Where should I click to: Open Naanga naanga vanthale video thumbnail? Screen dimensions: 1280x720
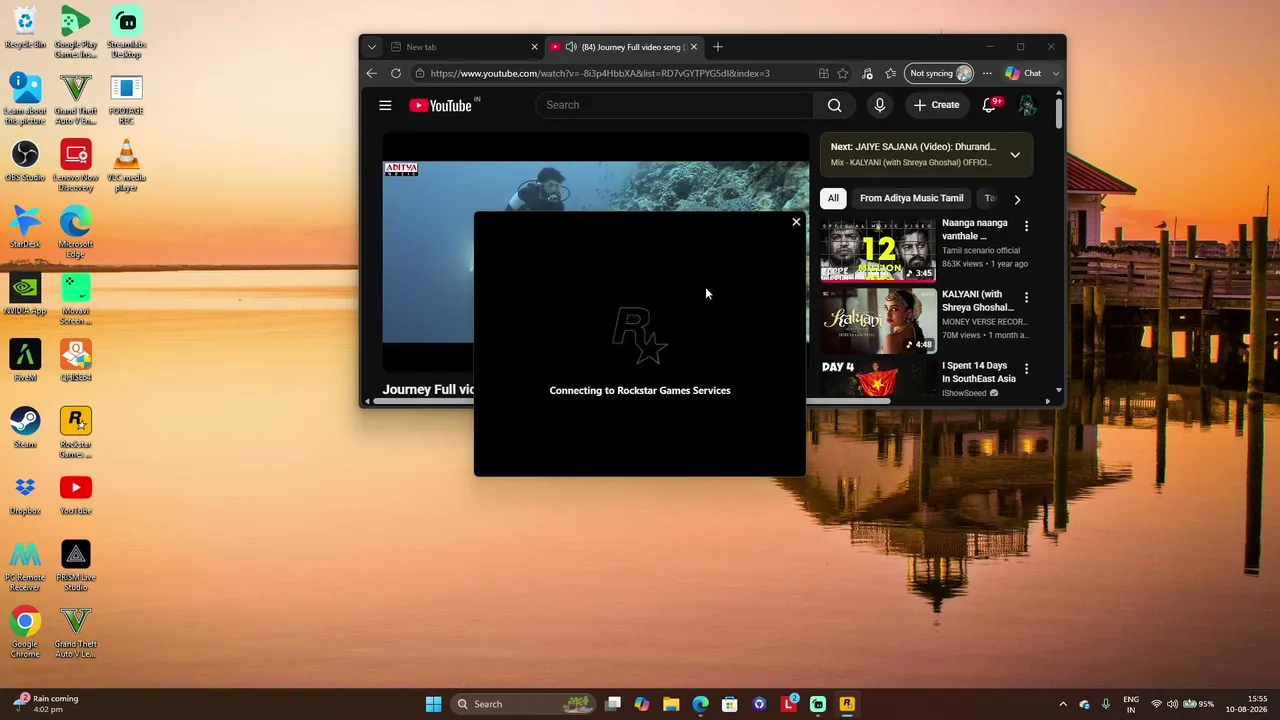click(878, 250)
